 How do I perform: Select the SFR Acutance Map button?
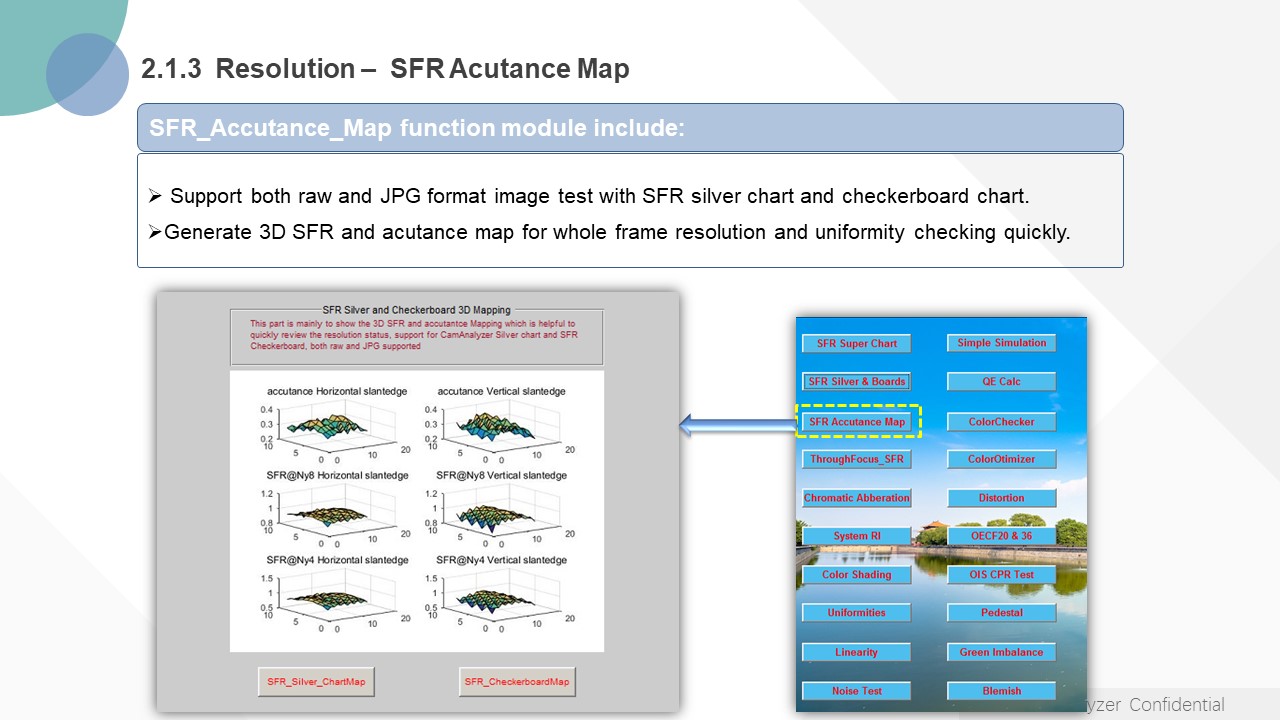(x=857, y=422)
